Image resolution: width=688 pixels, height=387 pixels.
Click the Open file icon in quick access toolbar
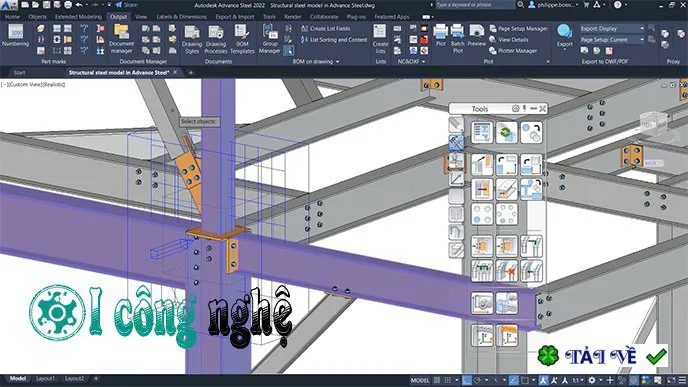[36, 5]
